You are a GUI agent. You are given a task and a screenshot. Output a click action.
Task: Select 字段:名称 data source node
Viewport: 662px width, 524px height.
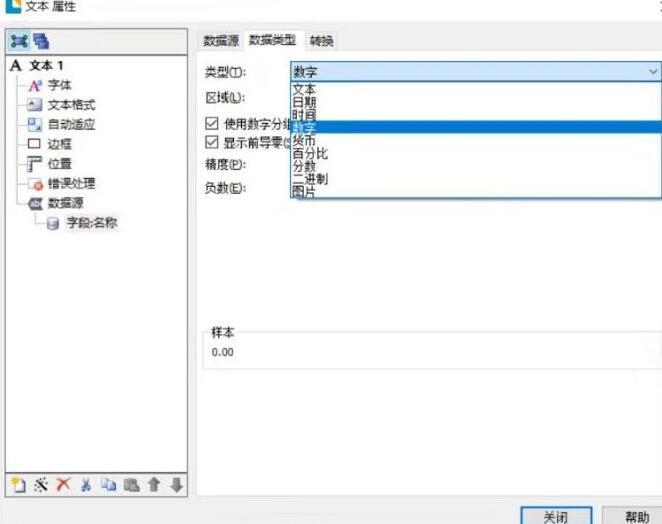click(x=91, y=223)
